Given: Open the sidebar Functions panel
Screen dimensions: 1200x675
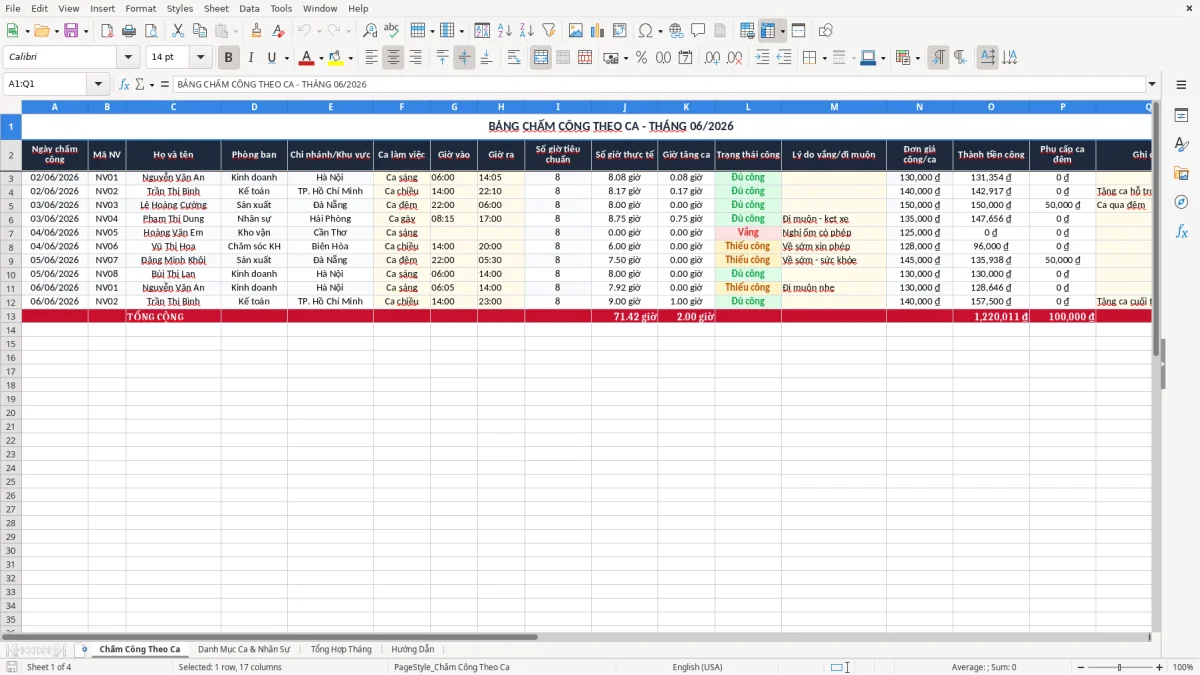Looking at the screenshot, I should coord(1181,231).
